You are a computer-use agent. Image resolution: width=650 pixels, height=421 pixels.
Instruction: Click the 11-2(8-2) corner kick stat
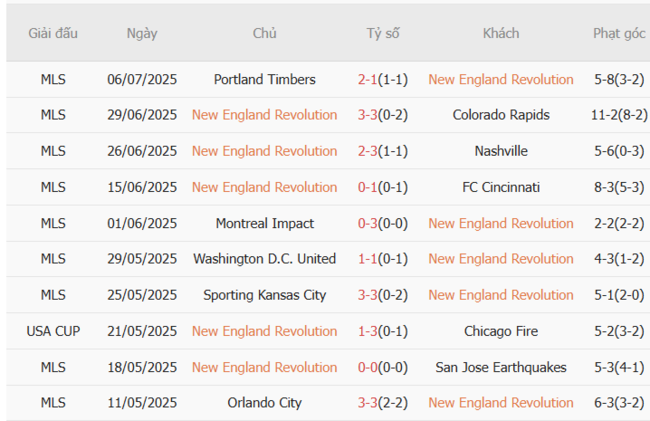click(x=619, y=115)
